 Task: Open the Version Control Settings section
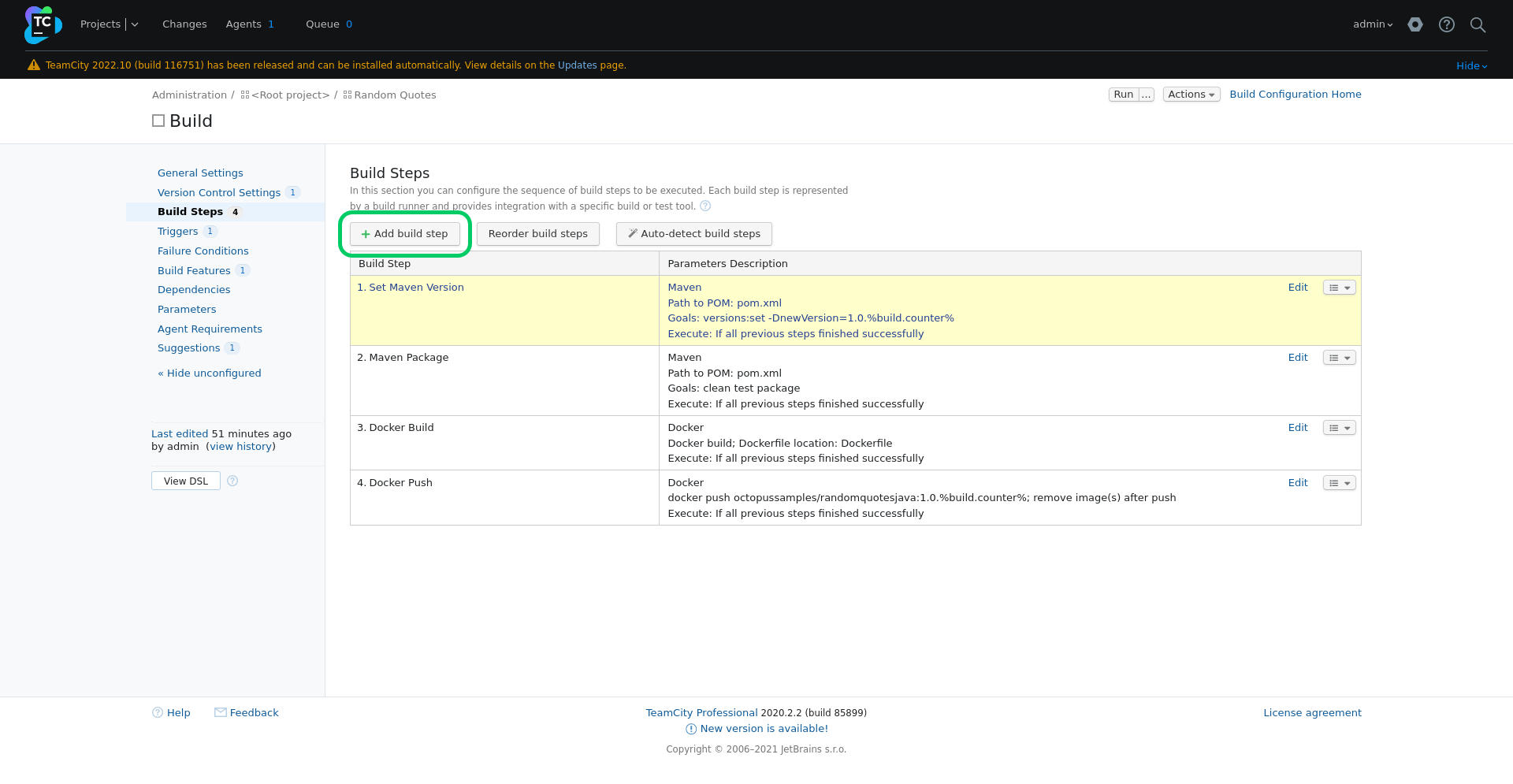click(219, 192)
